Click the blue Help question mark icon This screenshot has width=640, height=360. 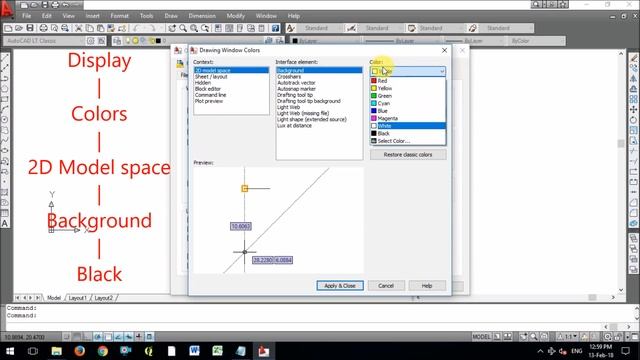276,28
